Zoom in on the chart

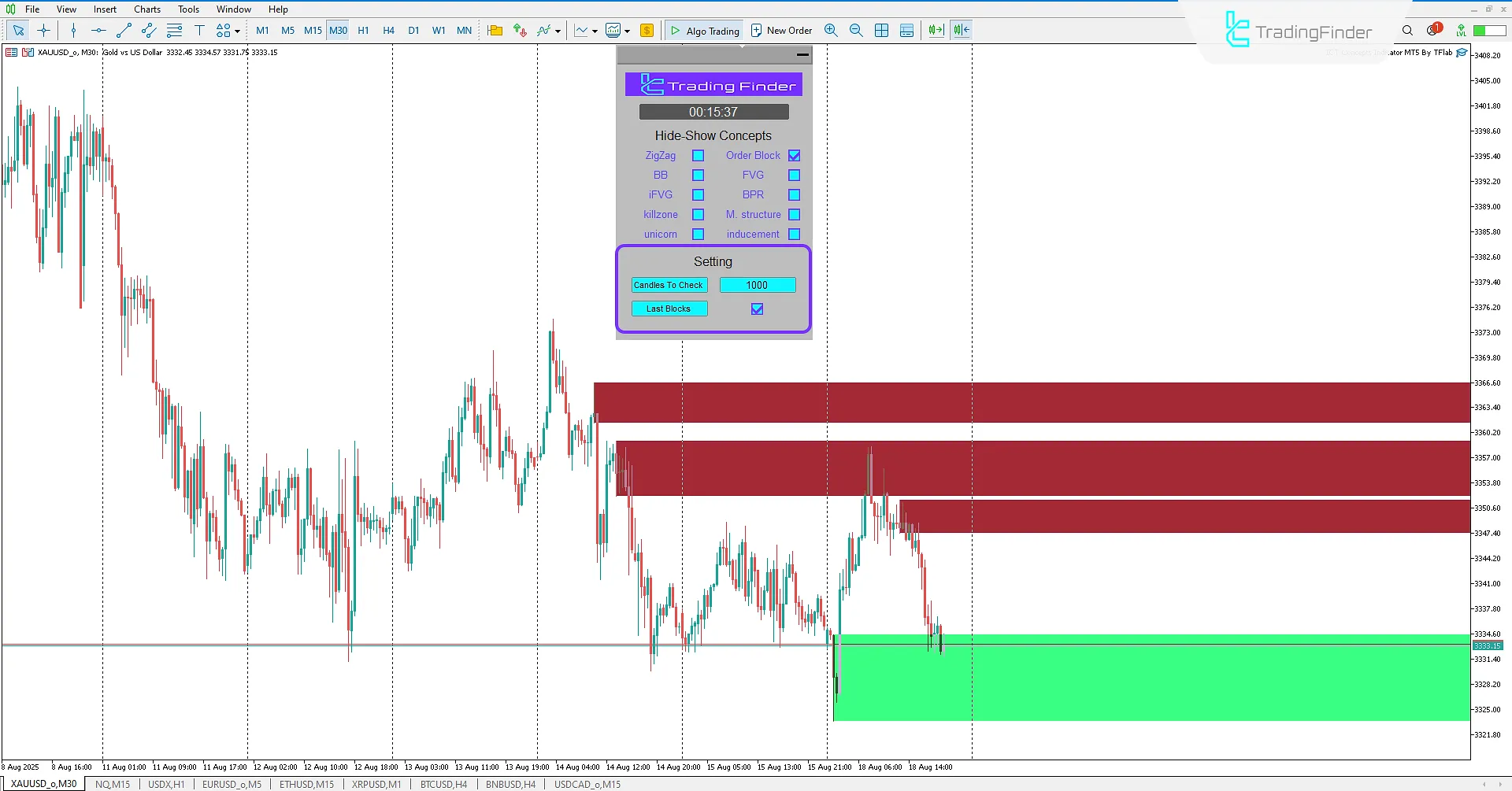(x=831, y=30)
